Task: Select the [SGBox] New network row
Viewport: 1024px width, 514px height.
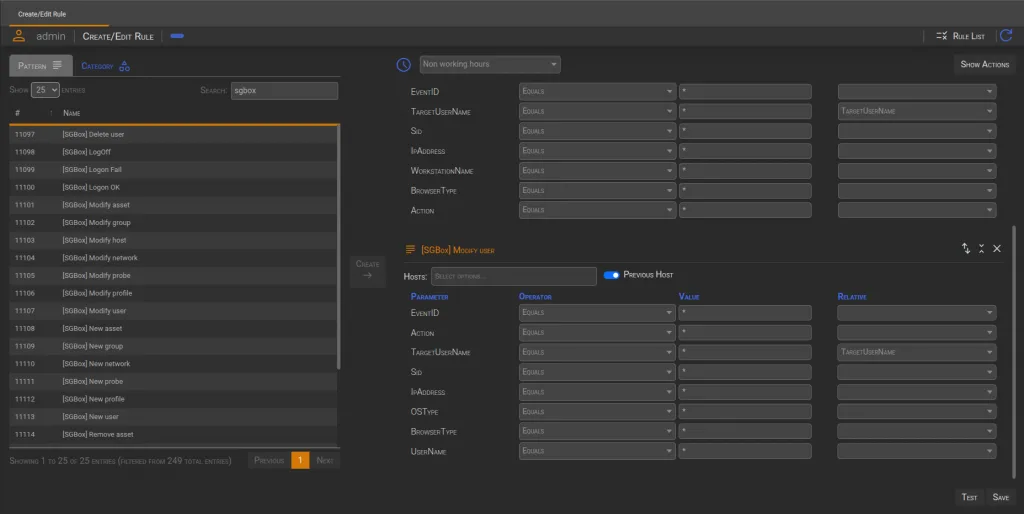Action: click(173, 363)
